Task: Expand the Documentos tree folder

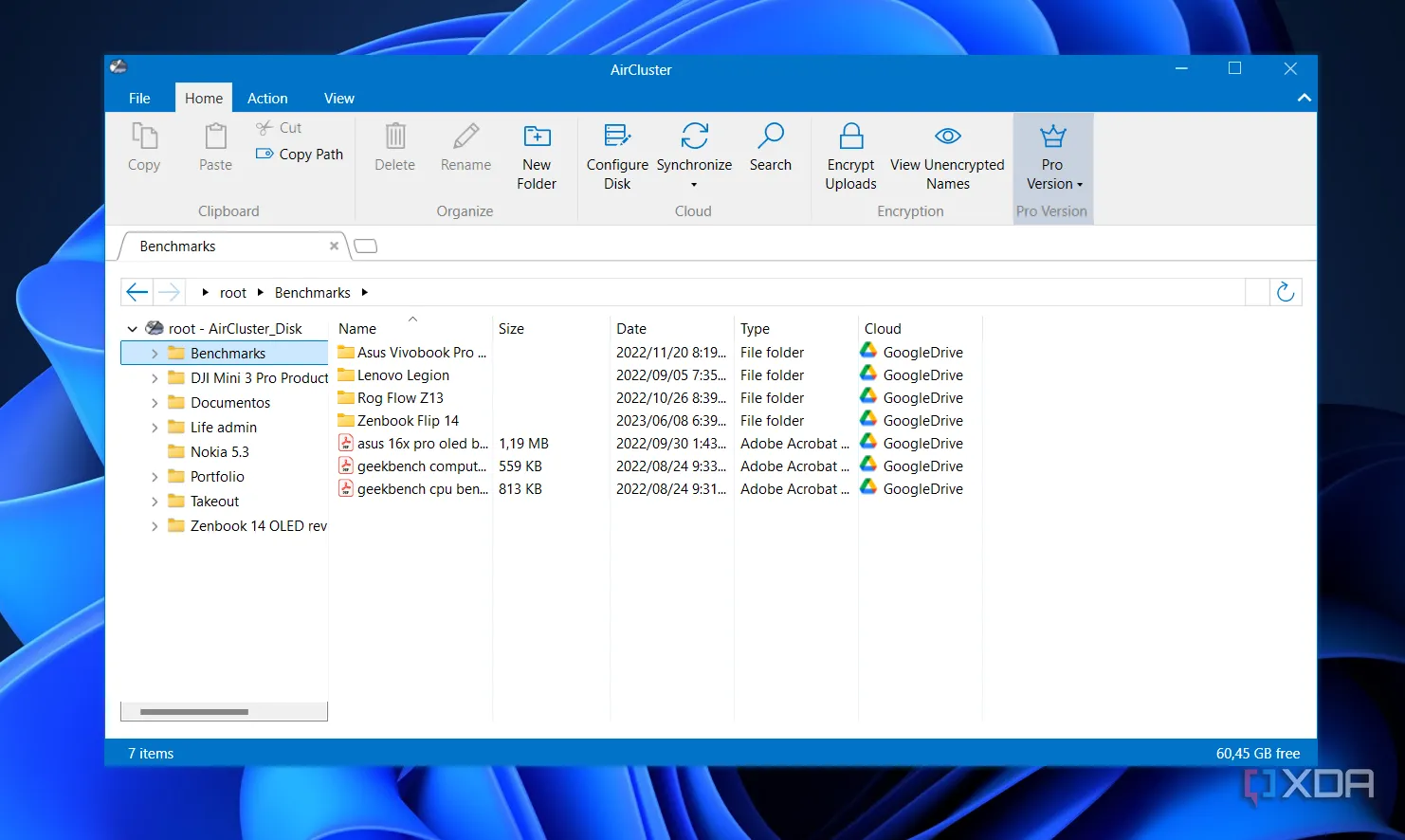Action: tap(155, 403)
